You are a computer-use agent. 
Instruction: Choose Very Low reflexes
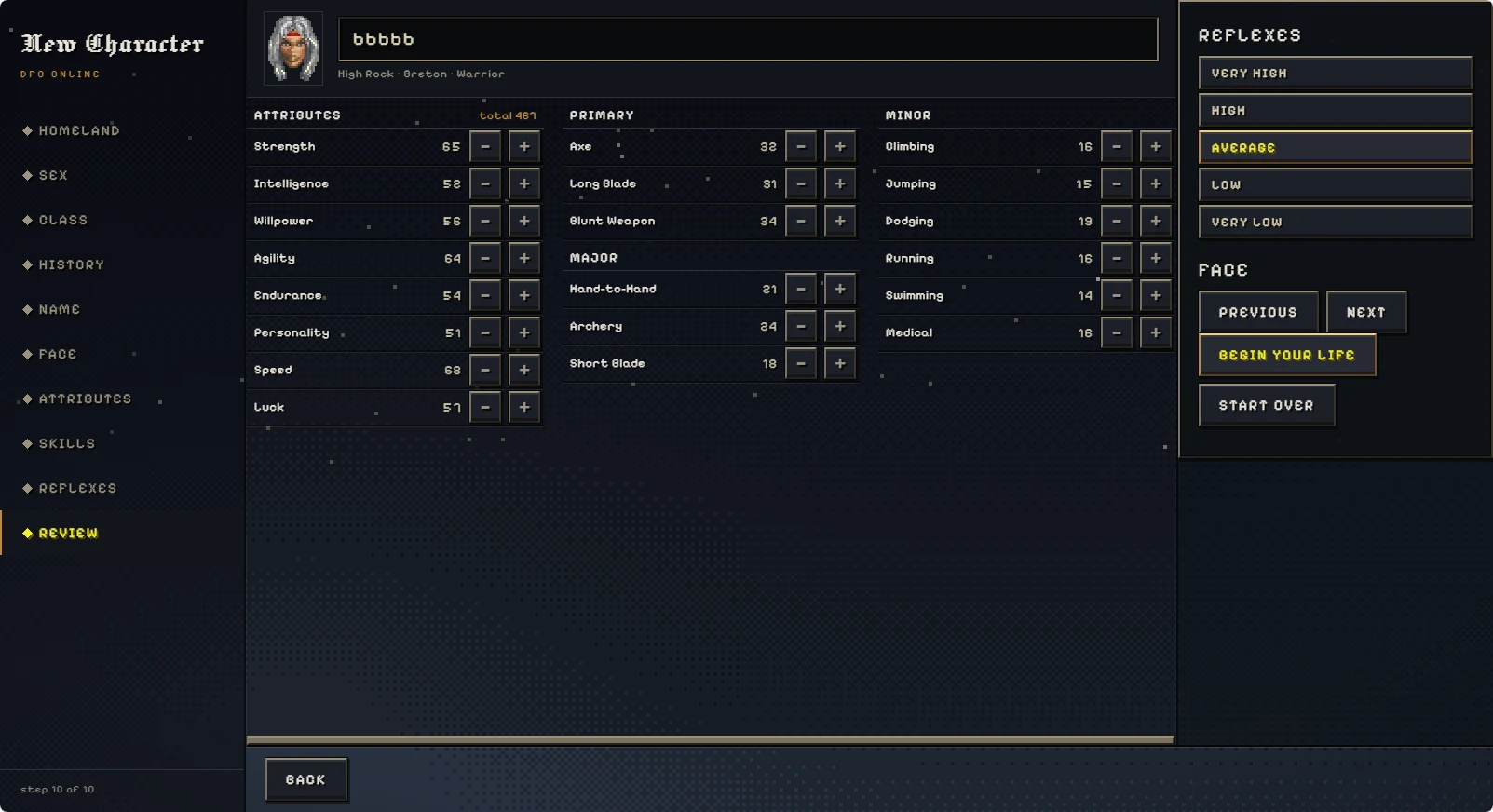(x=1335, y=222)
